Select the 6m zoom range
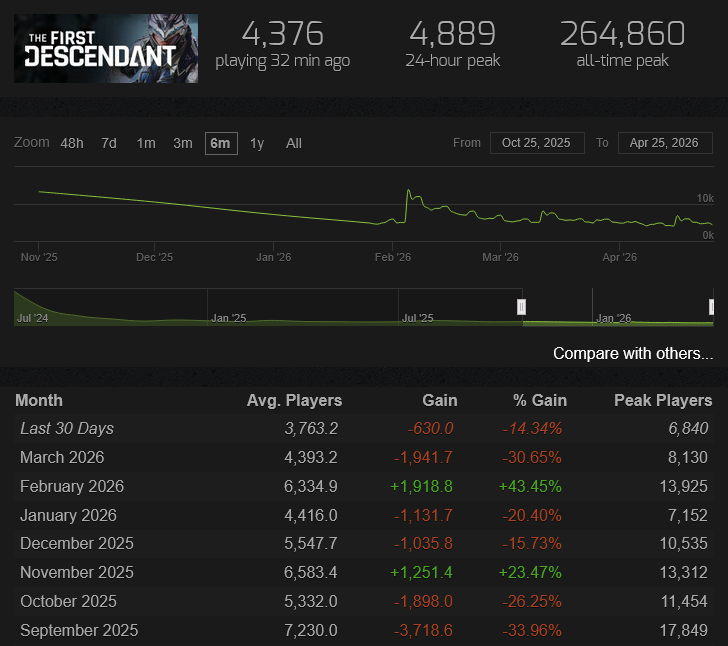The height and width of the screenshot is (646, 728). tap(221, 144)
